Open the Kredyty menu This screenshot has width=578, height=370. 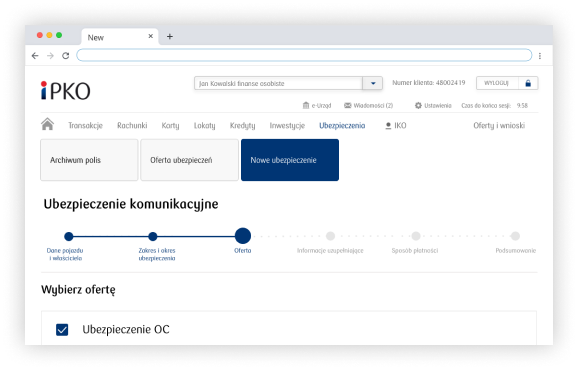tap(242, 126)
